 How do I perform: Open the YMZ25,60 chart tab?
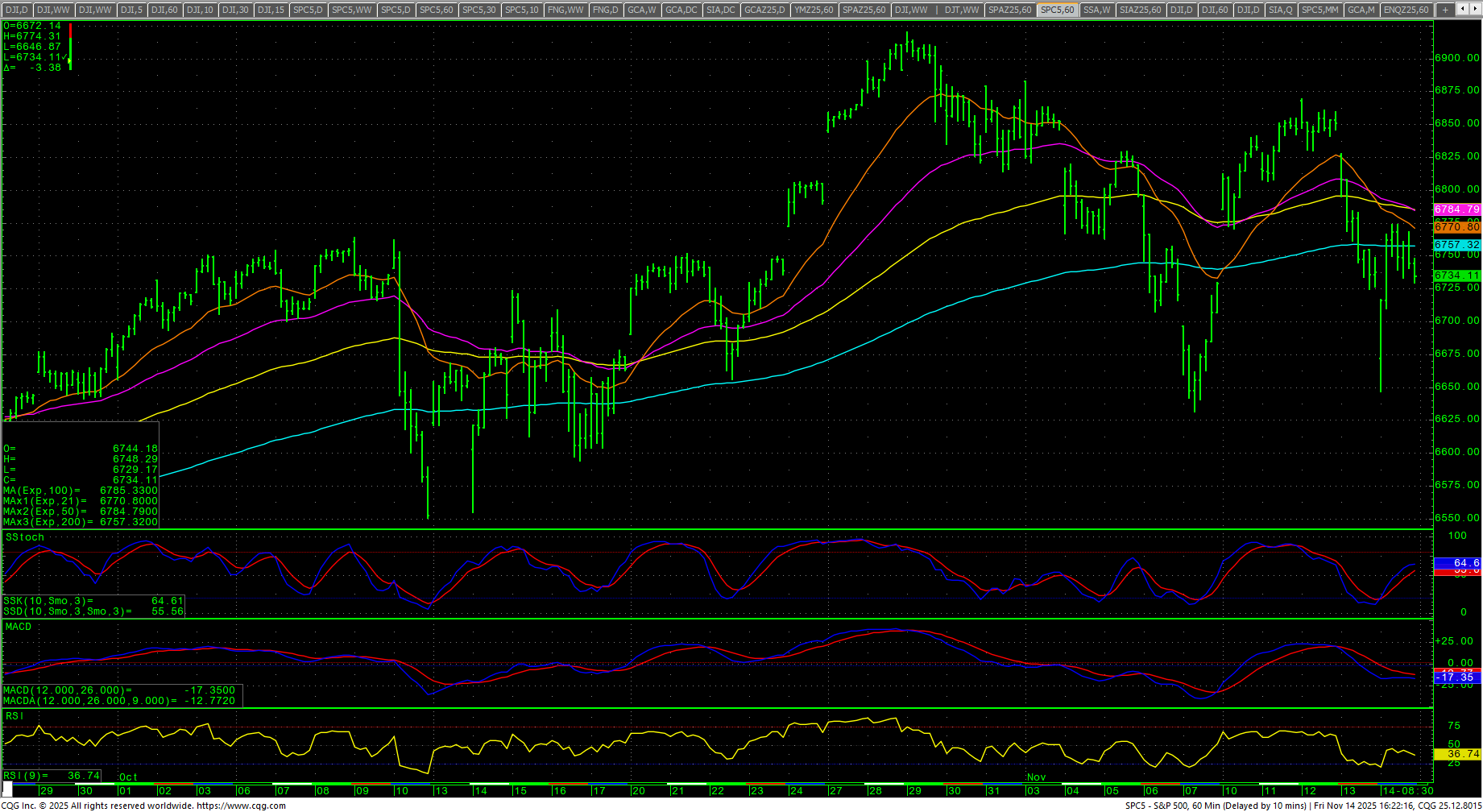point(814,10)
